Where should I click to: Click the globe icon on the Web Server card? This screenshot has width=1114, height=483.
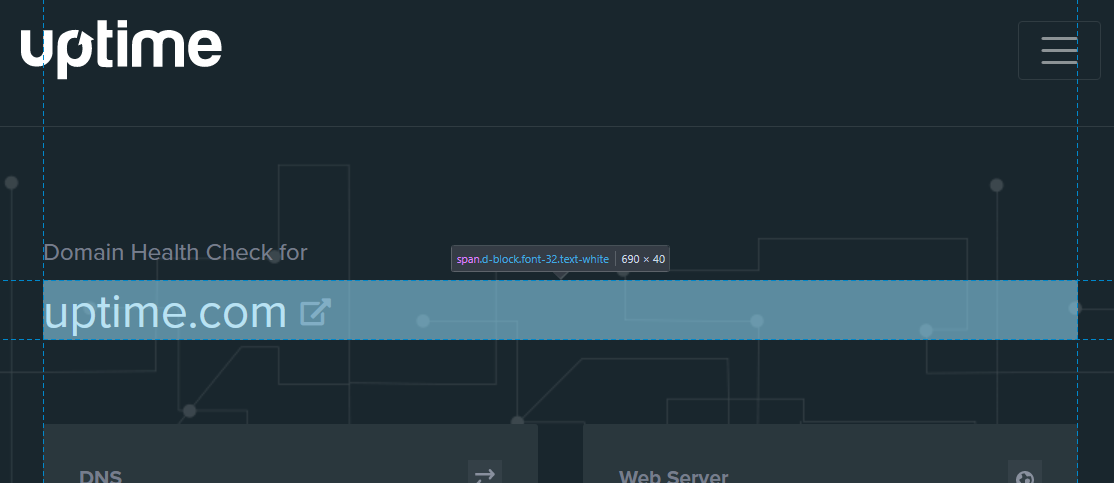(1024, 474)
